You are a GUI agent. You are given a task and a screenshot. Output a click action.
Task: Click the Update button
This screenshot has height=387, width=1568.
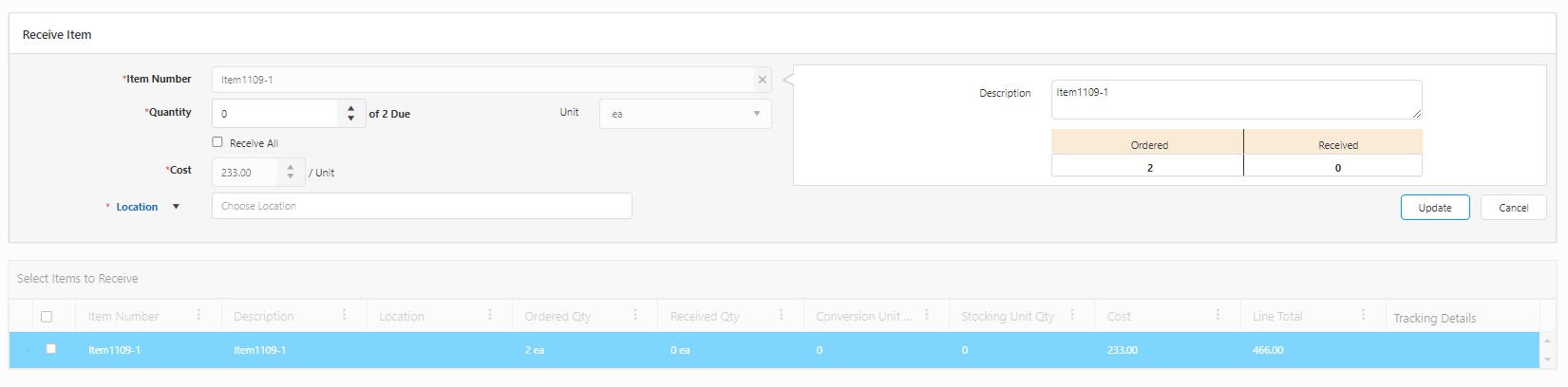[x=1434, y=208]
